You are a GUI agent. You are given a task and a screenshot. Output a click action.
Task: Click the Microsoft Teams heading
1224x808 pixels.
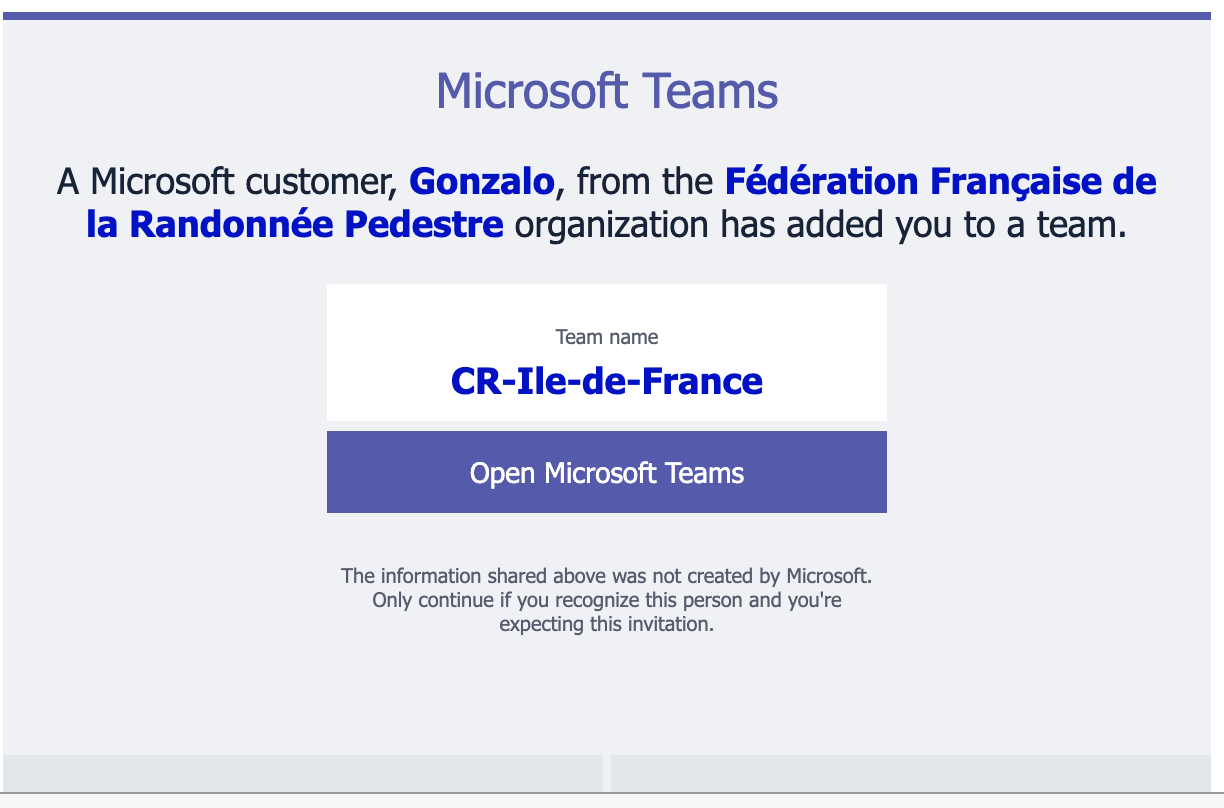click(606, 91)
